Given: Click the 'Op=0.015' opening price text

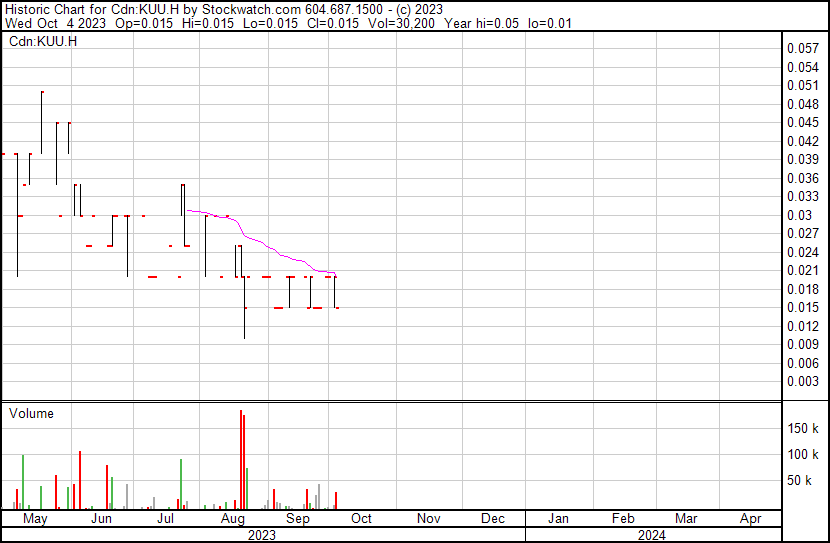Looking at the screenshot, I should pos(144,23).
